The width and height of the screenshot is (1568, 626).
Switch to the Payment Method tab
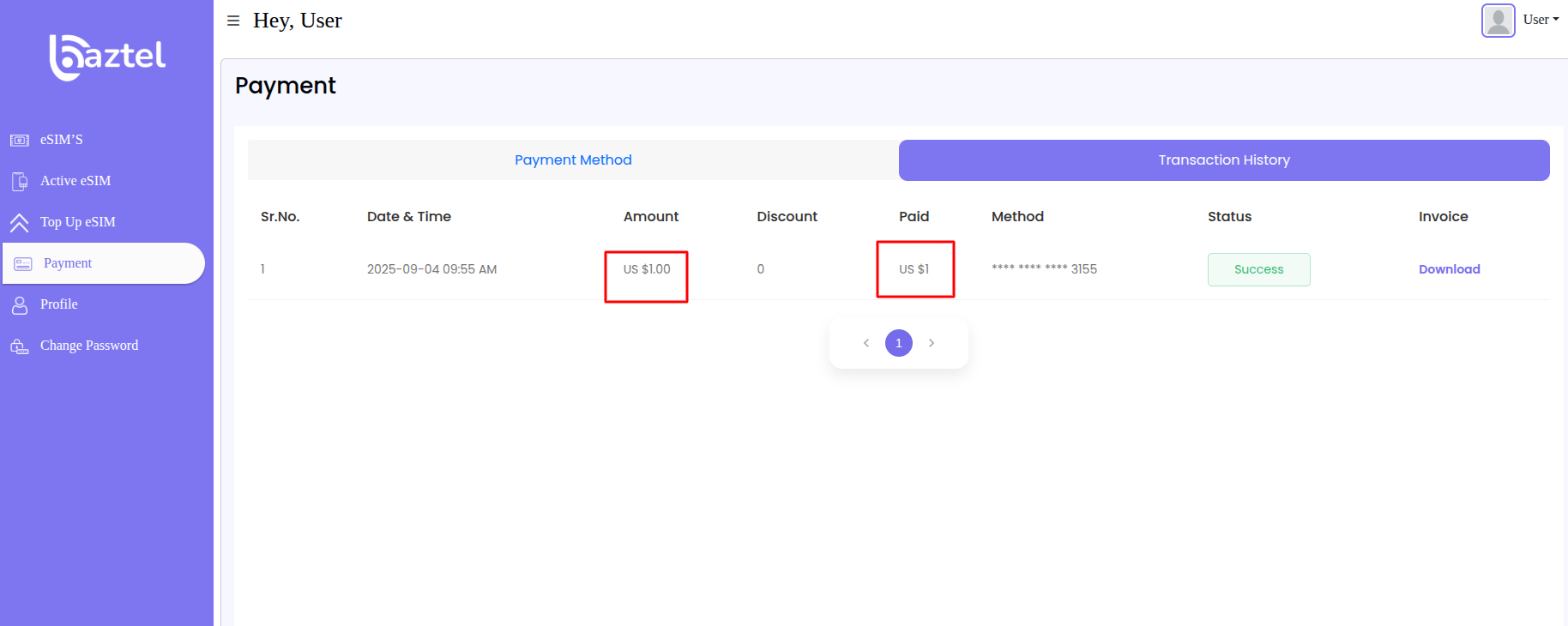point(573,160)
